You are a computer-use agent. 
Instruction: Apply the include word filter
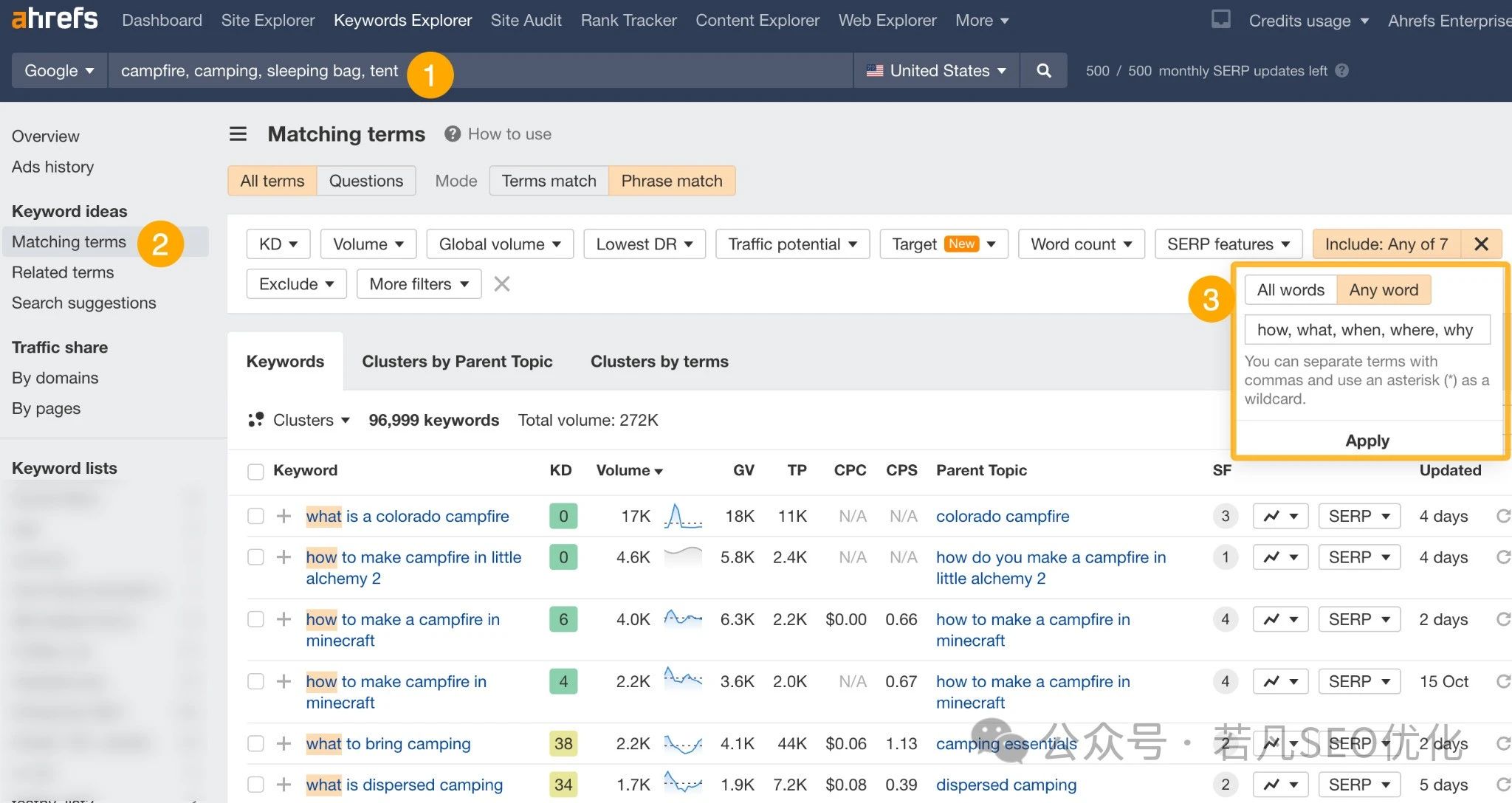[1367, 441]
